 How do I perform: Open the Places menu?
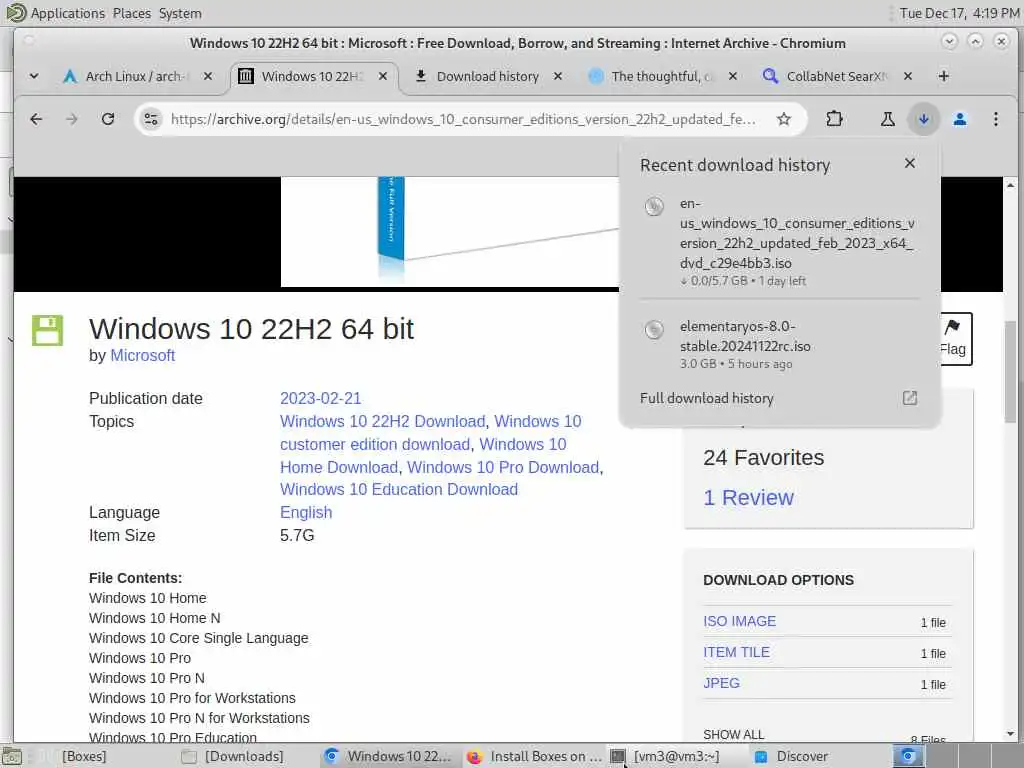point(131,13)
